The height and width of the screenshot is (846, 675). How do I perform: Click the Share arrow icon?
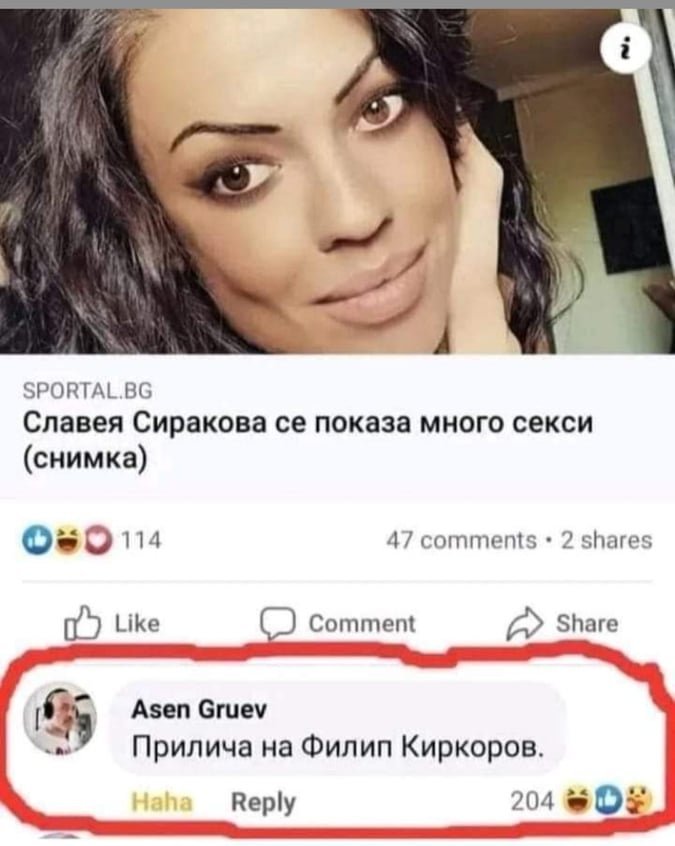(x=524, y=624)
